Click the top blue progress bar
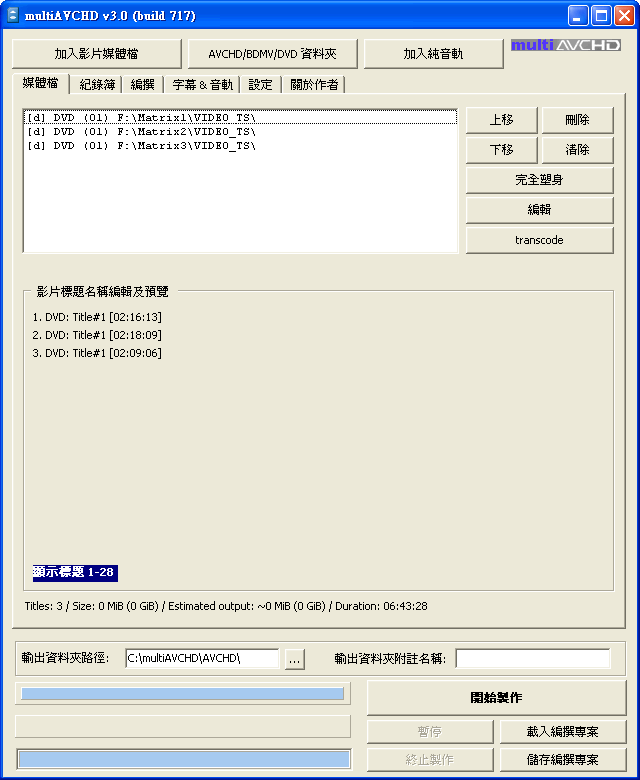 click(183, 693)
